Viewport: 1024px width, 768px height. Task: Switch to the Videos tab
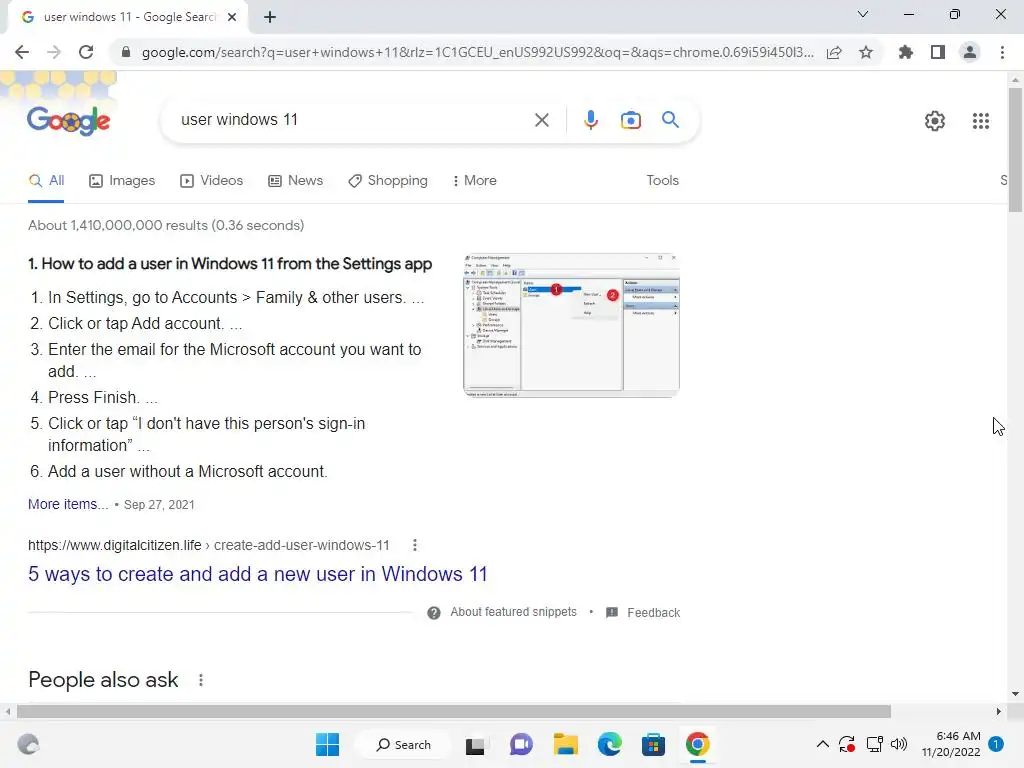click(212, 181)
